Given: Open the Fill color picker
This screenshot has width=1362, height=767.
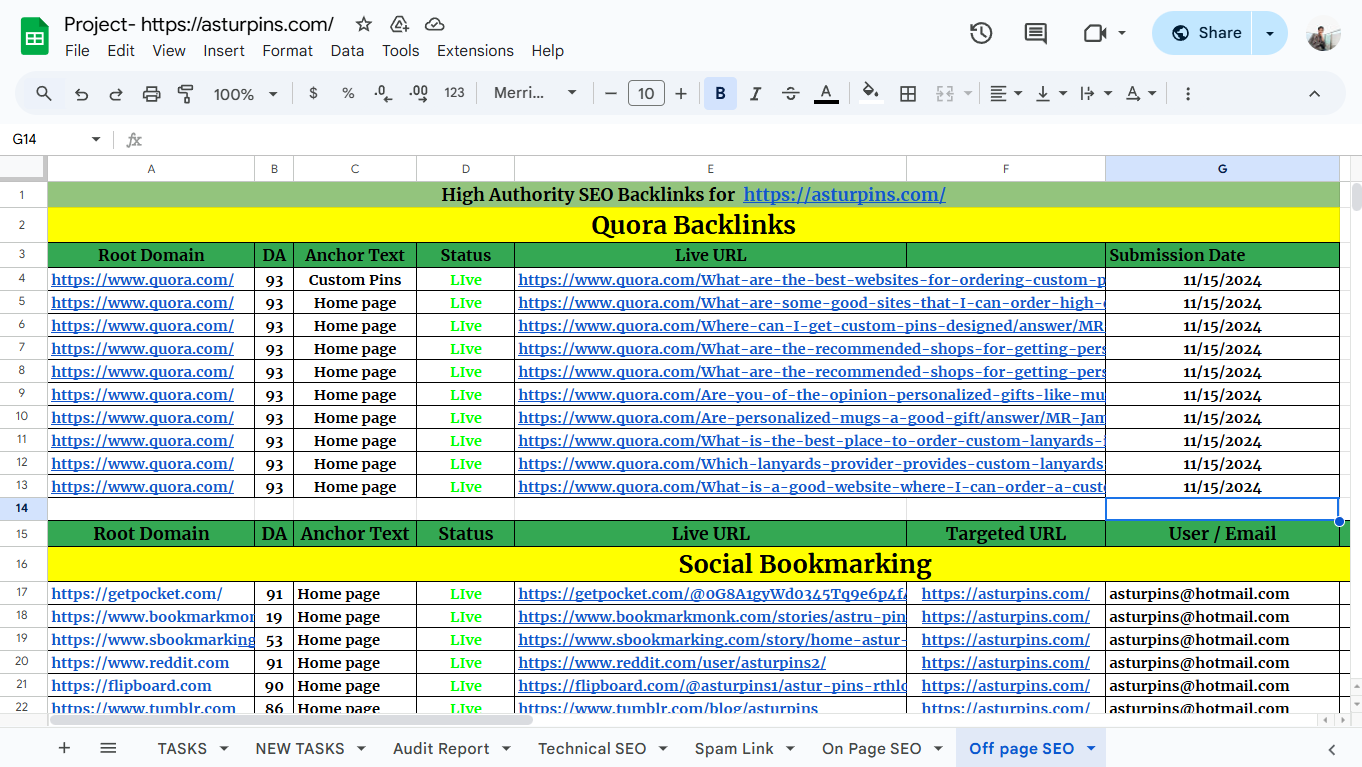Looking at the screenshot, I should 870,93.
